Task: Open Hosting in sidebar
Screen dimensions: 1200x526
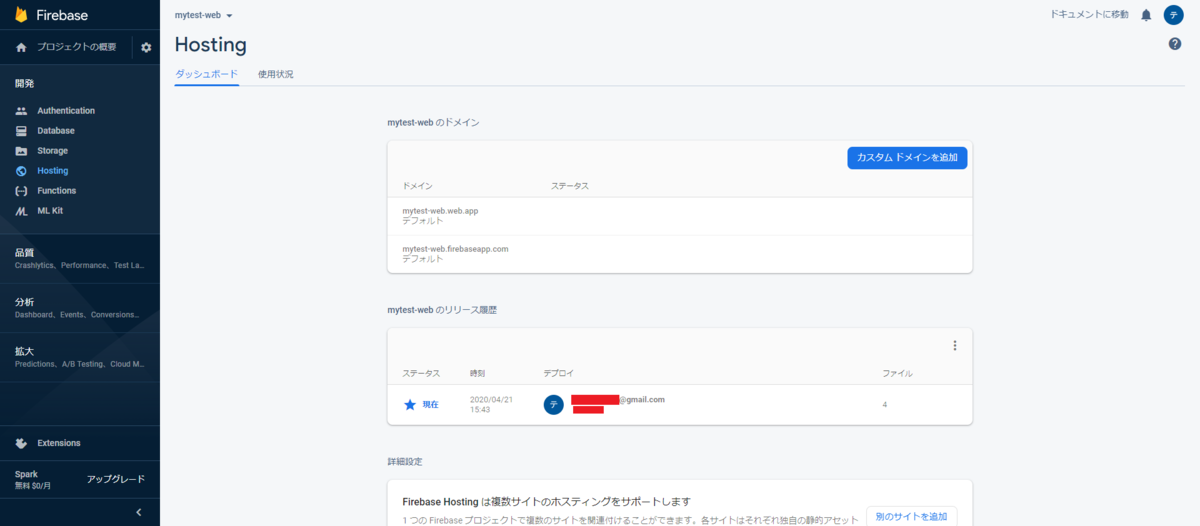Action: pyautogui.click(x=53, y=171)
